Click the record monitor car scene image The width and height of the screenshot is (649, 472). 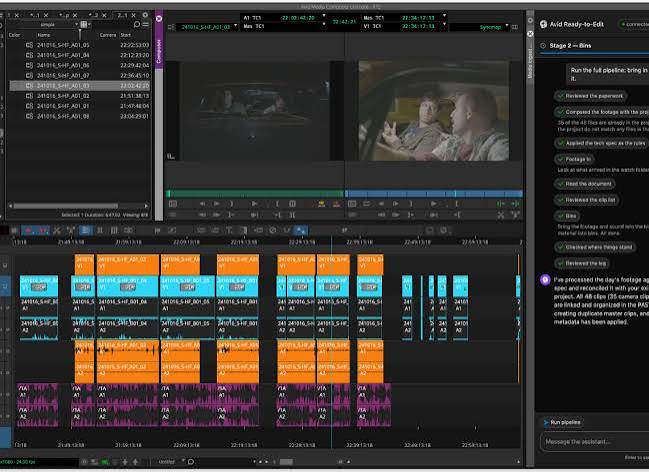434,110
